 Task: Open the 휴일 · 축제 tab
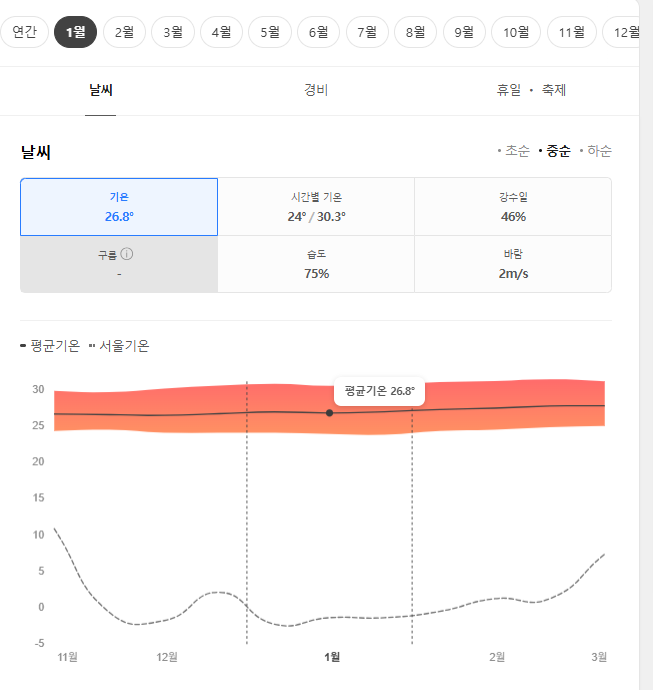[x=531, y=90]
